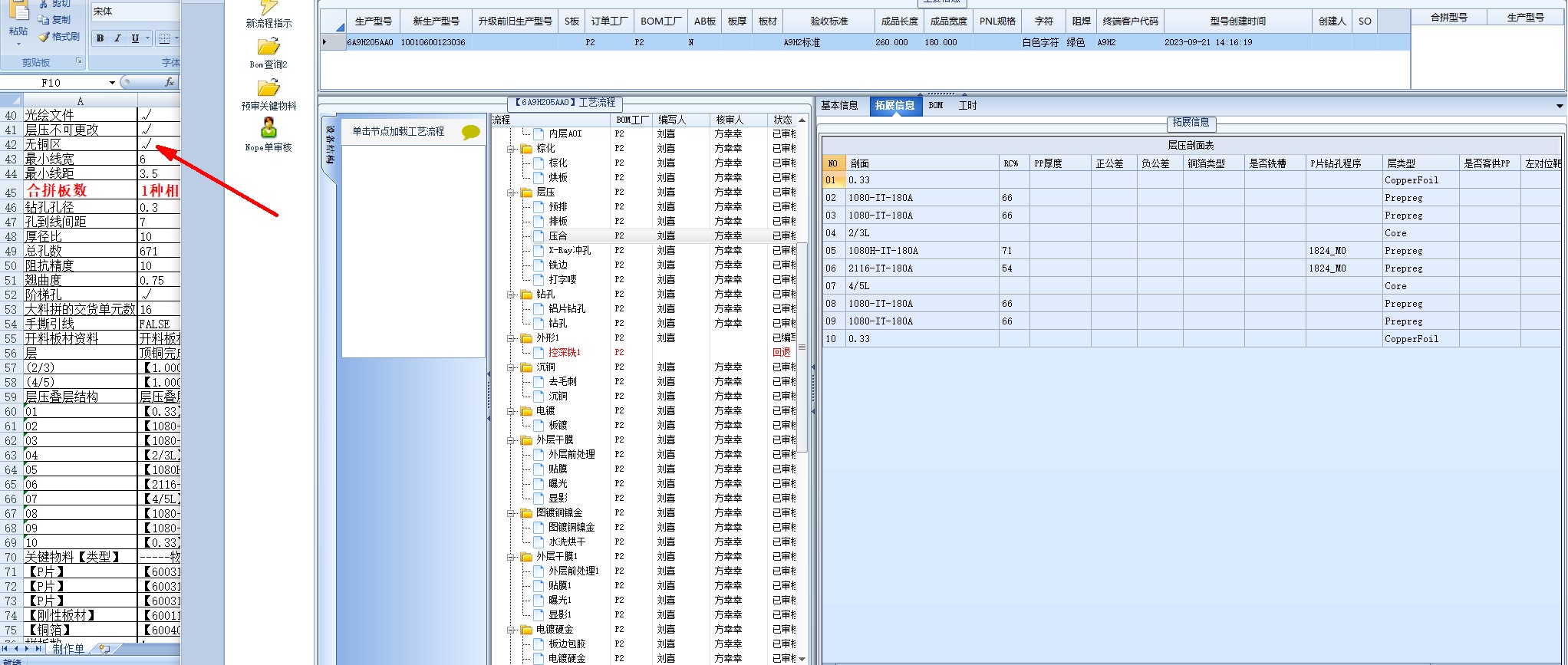Click the 压合 document icon
The height and width of the screenshot is (665, 1568).
pos(539,236)
